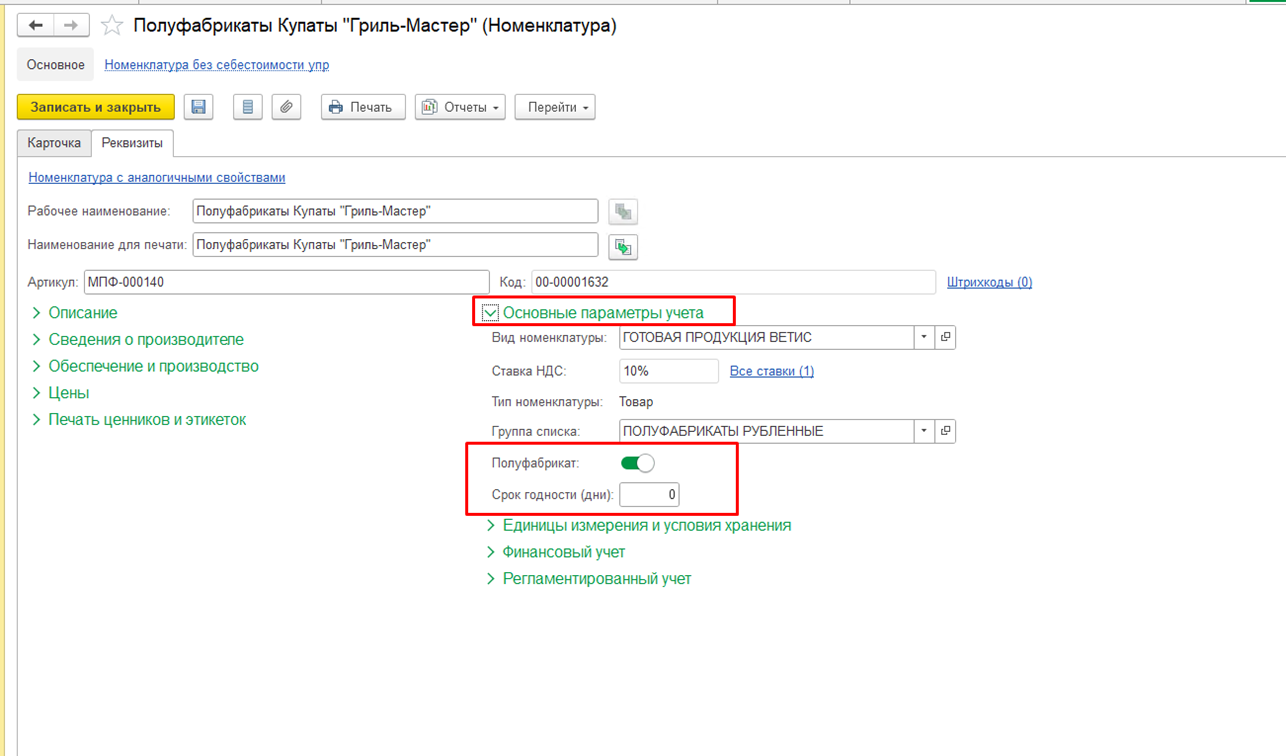The height and width of the screenshot is (756, 1286).
Task: Click the back navigation arrow
Action: click(x=35, y=25)
